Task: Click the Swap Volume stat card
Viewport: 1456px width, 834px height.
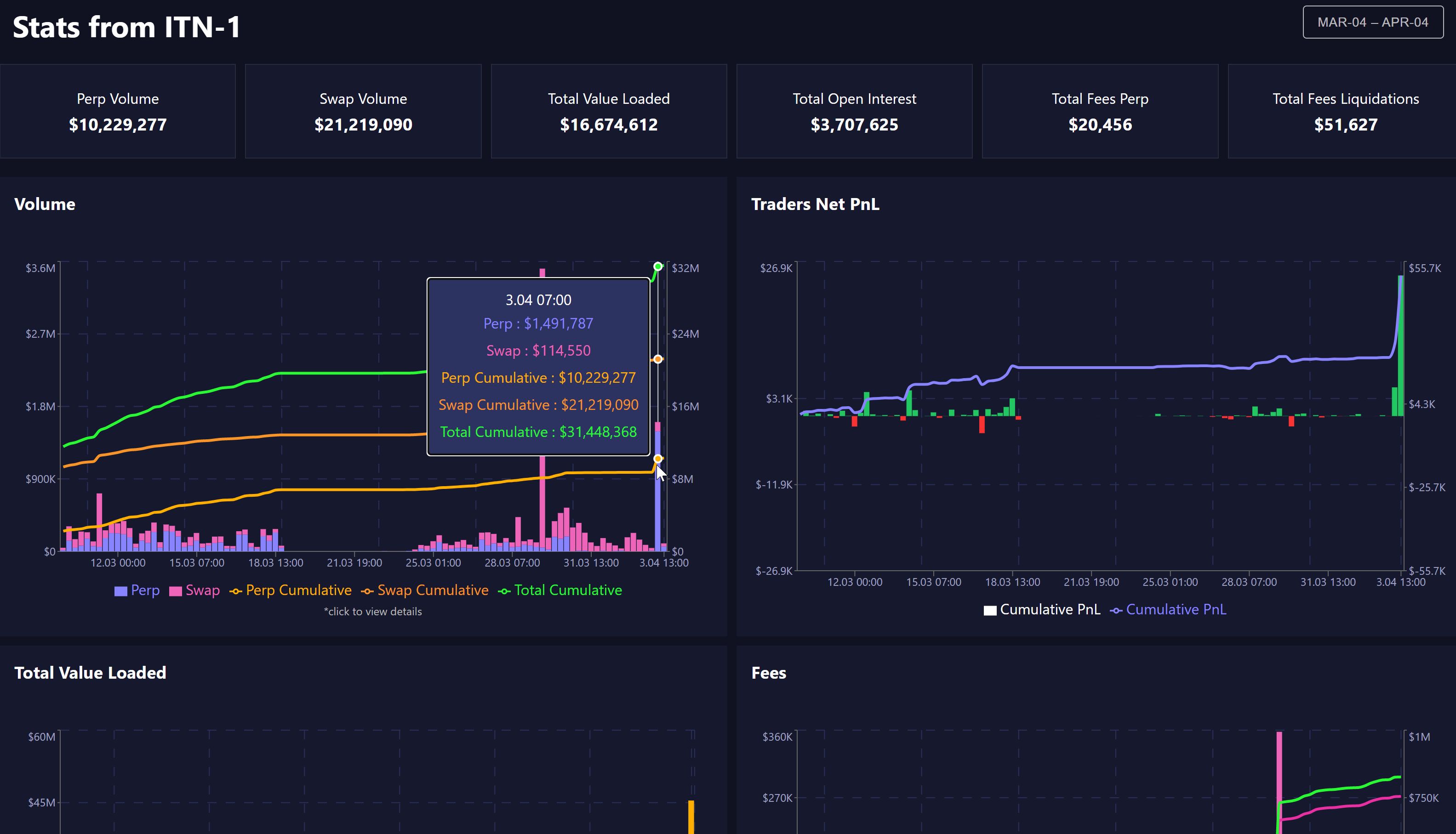Action: [x=363, y=111]
